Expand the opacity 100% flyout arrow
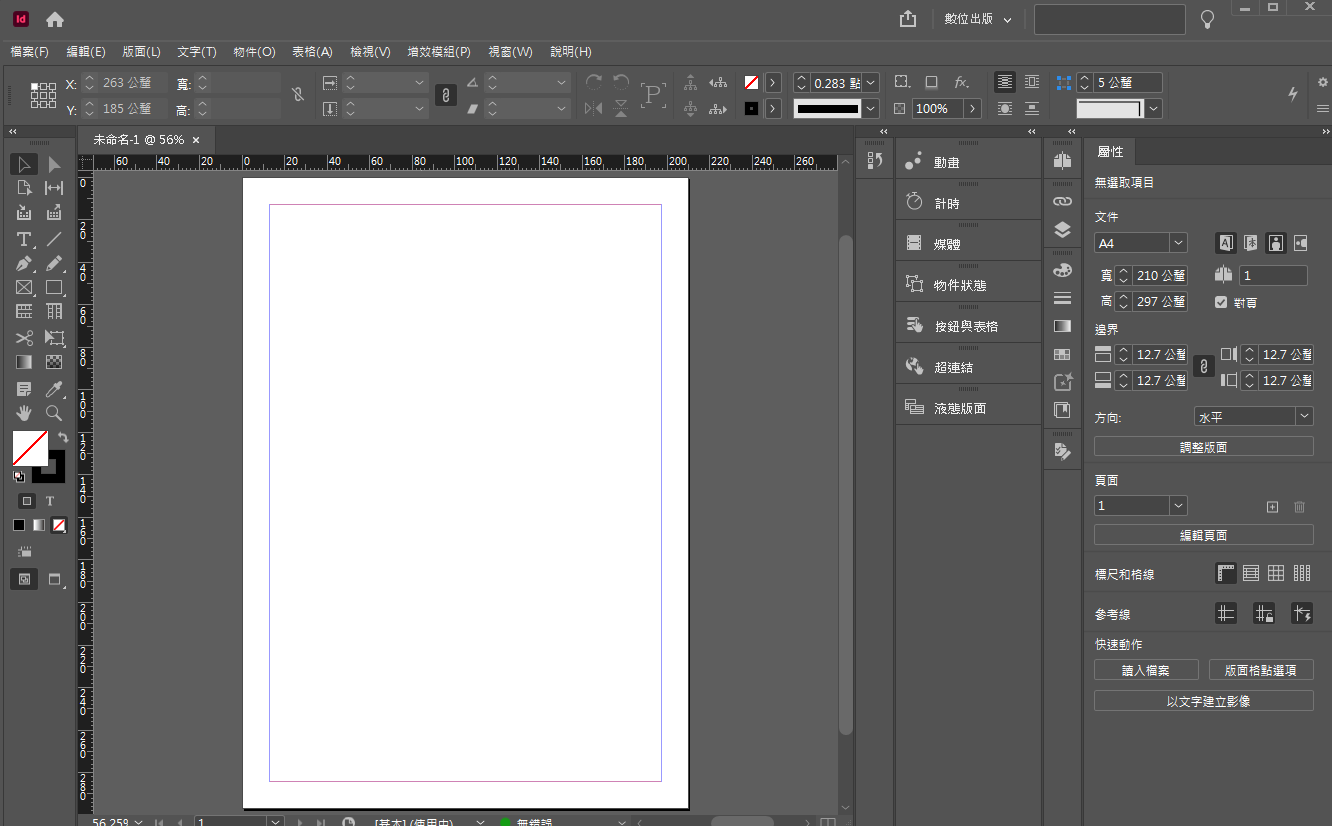 pos(972,108)
